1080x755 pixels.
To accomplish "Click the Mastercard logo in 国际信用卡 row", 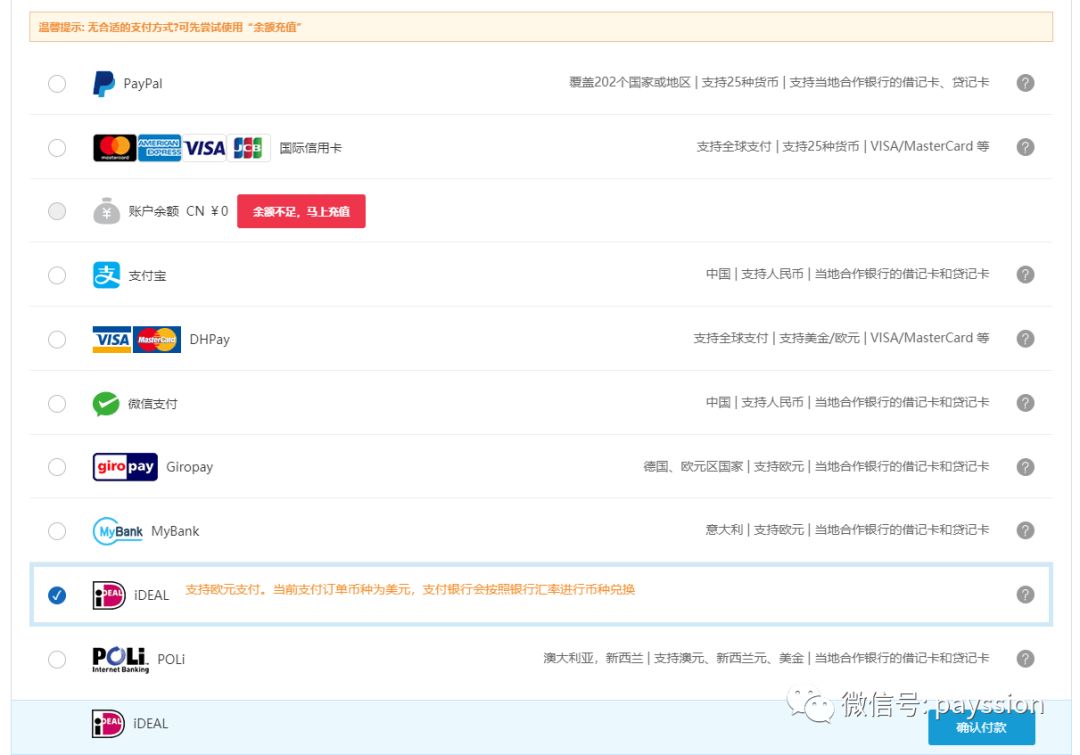I will click(114, 147).
